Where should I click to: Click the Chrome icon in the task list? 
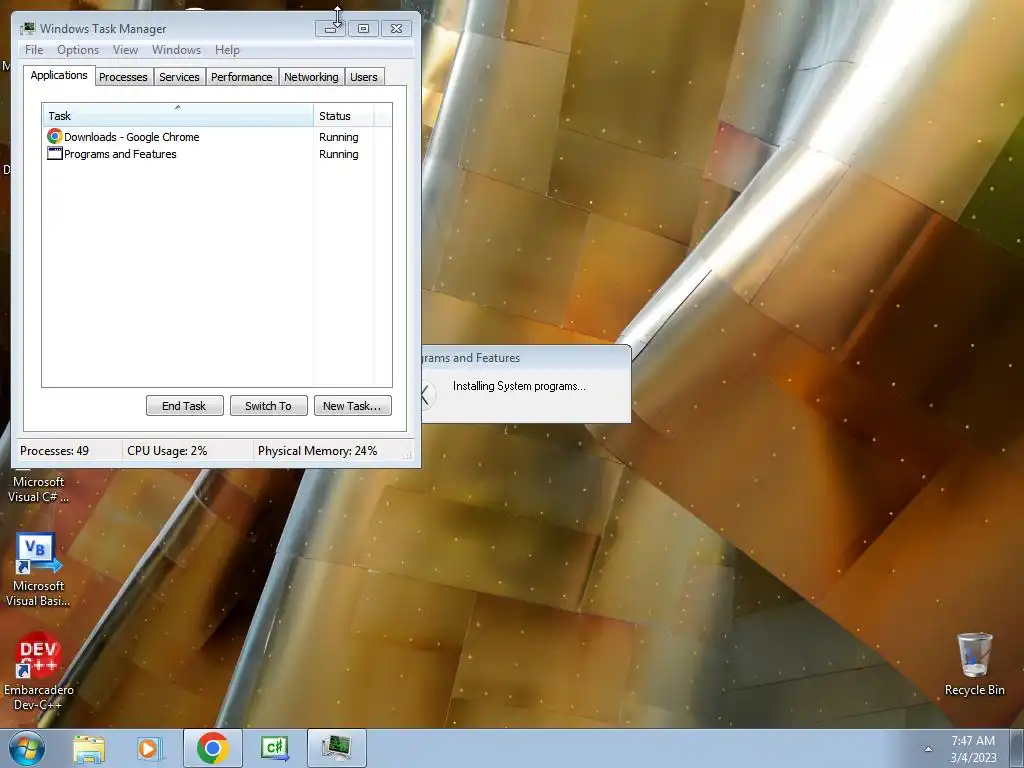[x=54, y=136]
